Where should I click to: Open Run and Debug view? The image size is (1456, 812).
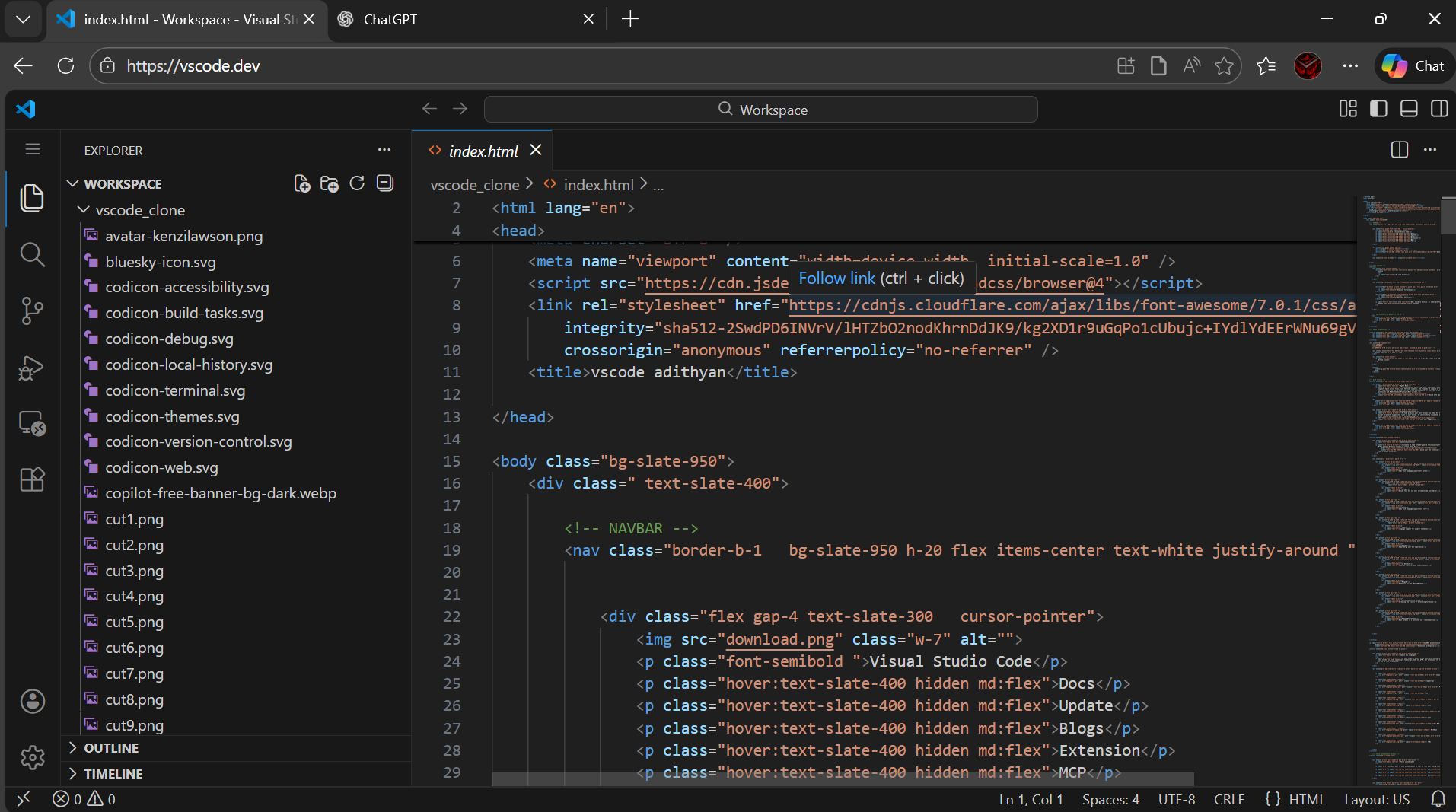32,368
